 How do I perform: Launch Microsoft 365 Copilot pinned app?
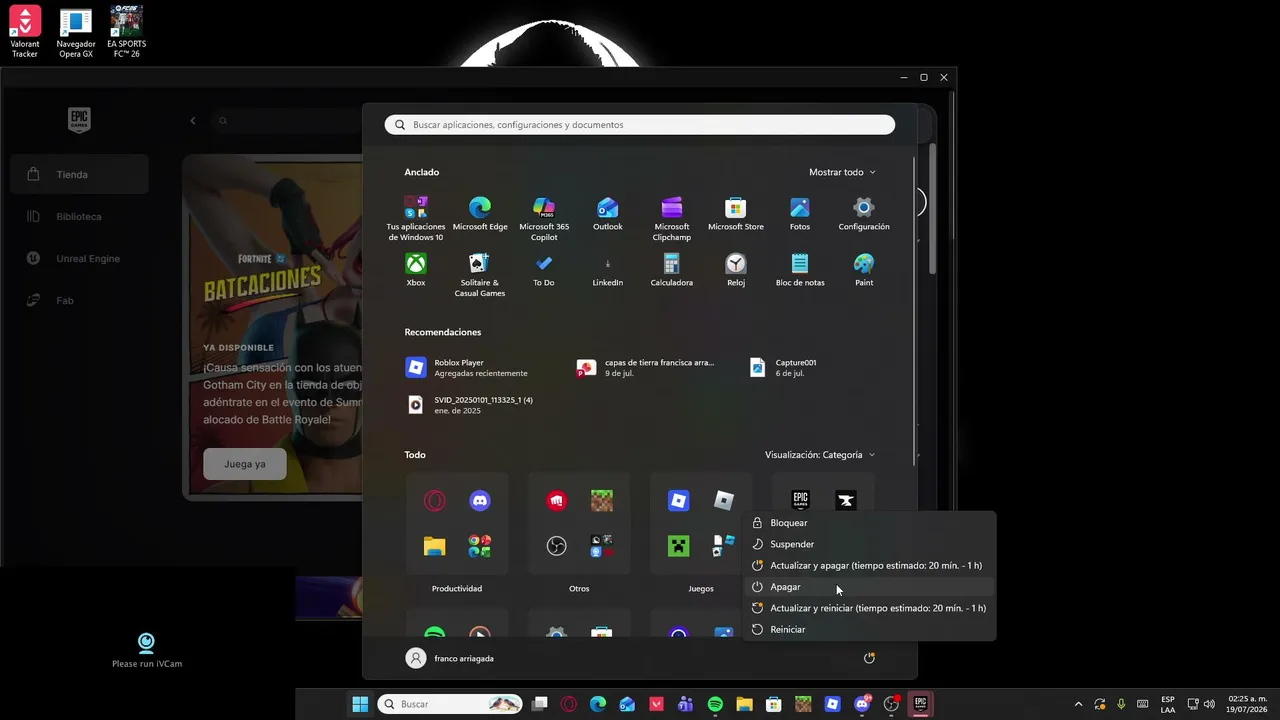pos(544,218)
